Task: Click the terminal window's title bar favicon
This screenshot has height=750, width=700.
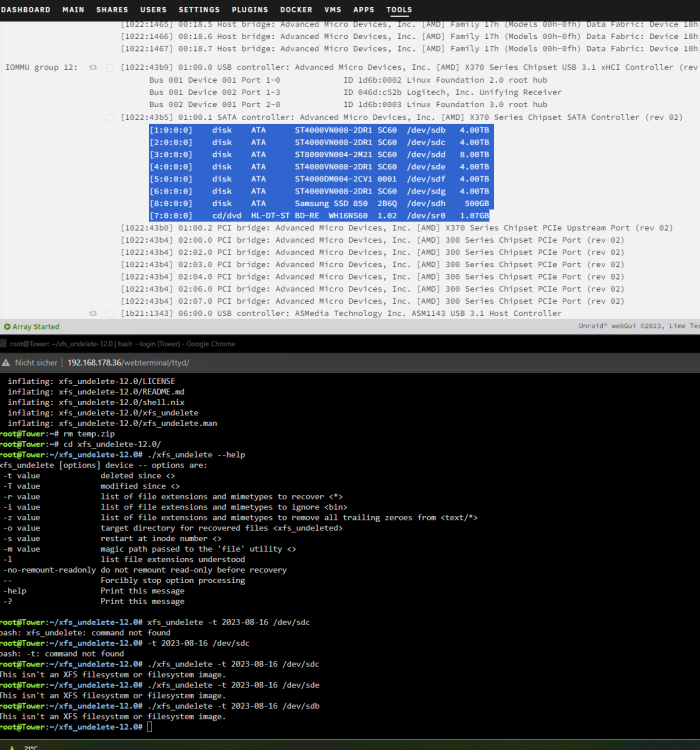Action: (3, 343)
